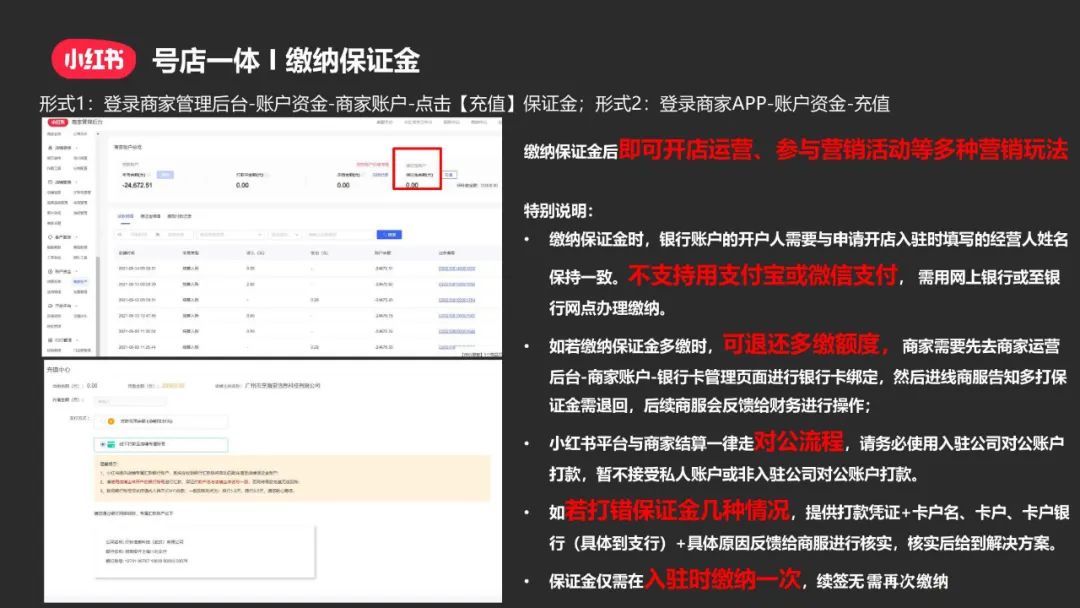The height and width of the screenshot is (608, 1080).
Task: Click the blue search button in filter row
Action: click(389, 235)
